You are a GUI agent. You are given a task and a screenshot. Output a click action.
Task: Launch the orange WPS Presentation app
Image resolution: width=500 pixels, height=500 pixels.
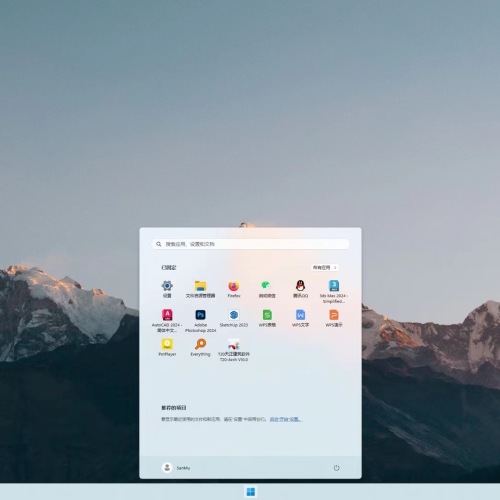(x=334, y=318)
